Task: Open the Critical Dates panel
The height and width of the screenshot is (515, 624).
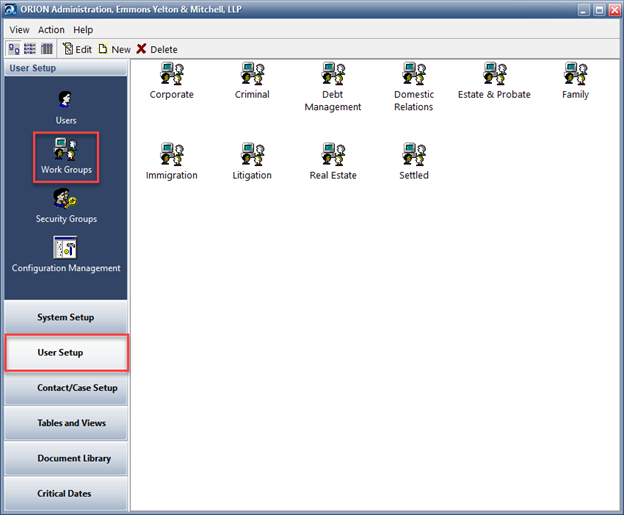Action: [66, 494]
